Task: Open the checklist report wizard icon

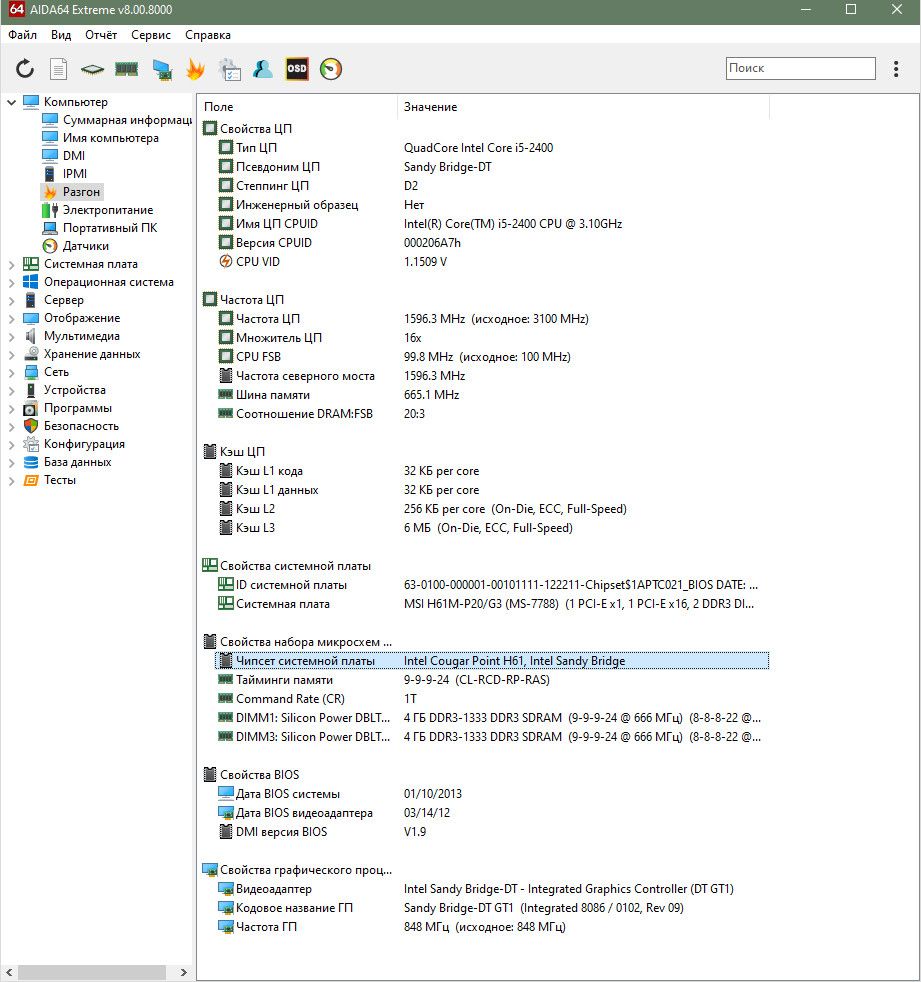Action: click(x=229, y=69)
